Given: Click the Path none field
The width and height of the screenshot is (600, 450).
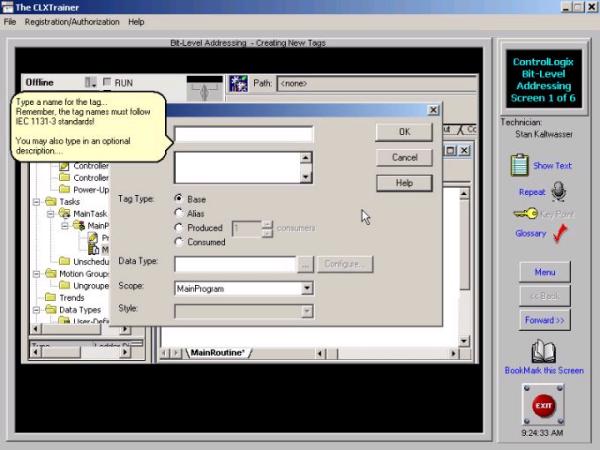Looking at the screenshot, I should (x=377, y=83).
